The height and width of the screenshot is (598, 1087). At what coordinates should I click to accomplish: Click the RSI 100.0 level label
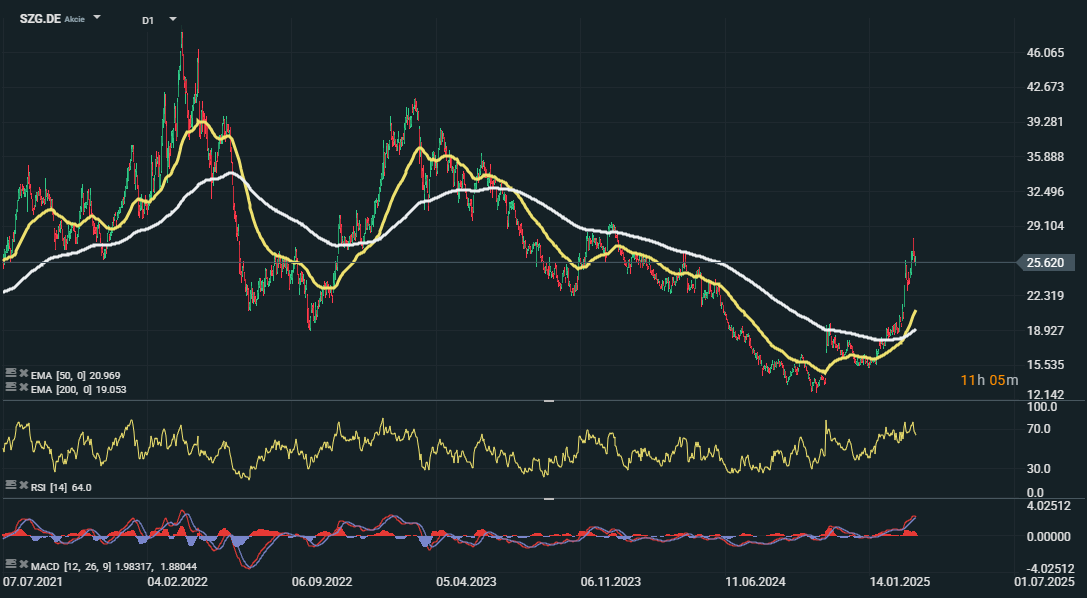click(1042, 407)
